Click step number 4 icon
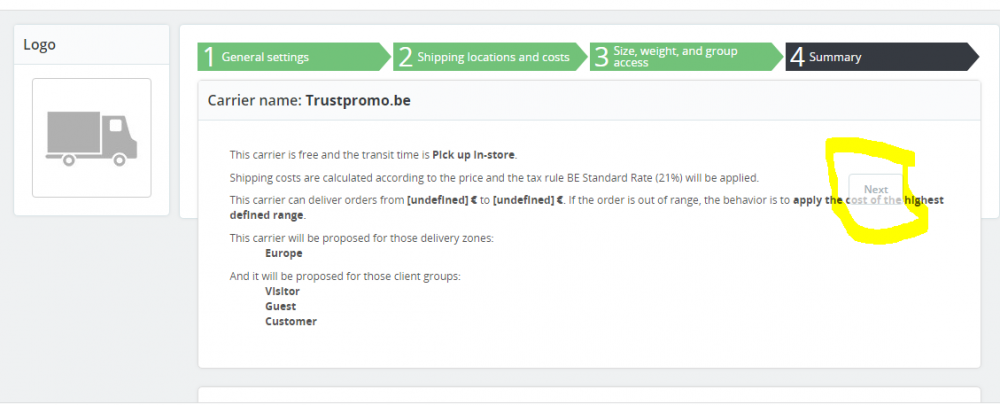Viewport: 1000px width, 405px height. click(x=797, y=57)
